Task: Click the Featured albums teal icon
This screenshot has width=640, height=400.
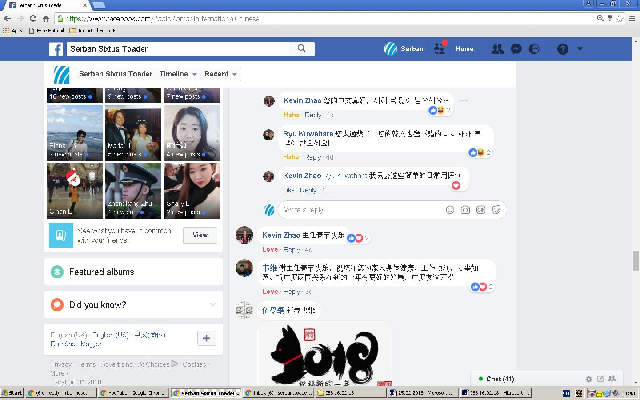Action: tap(57, 272)
